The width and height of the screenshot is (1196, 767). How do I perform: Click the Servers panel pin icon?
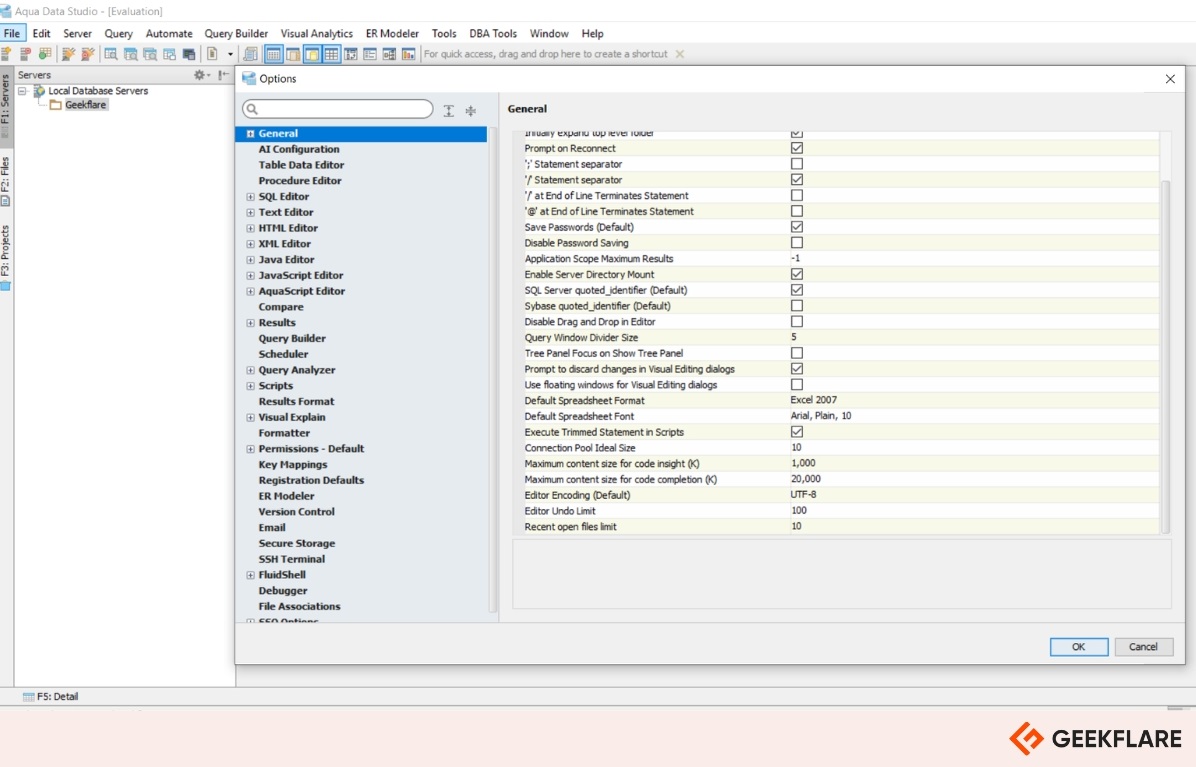pos(223,75)
